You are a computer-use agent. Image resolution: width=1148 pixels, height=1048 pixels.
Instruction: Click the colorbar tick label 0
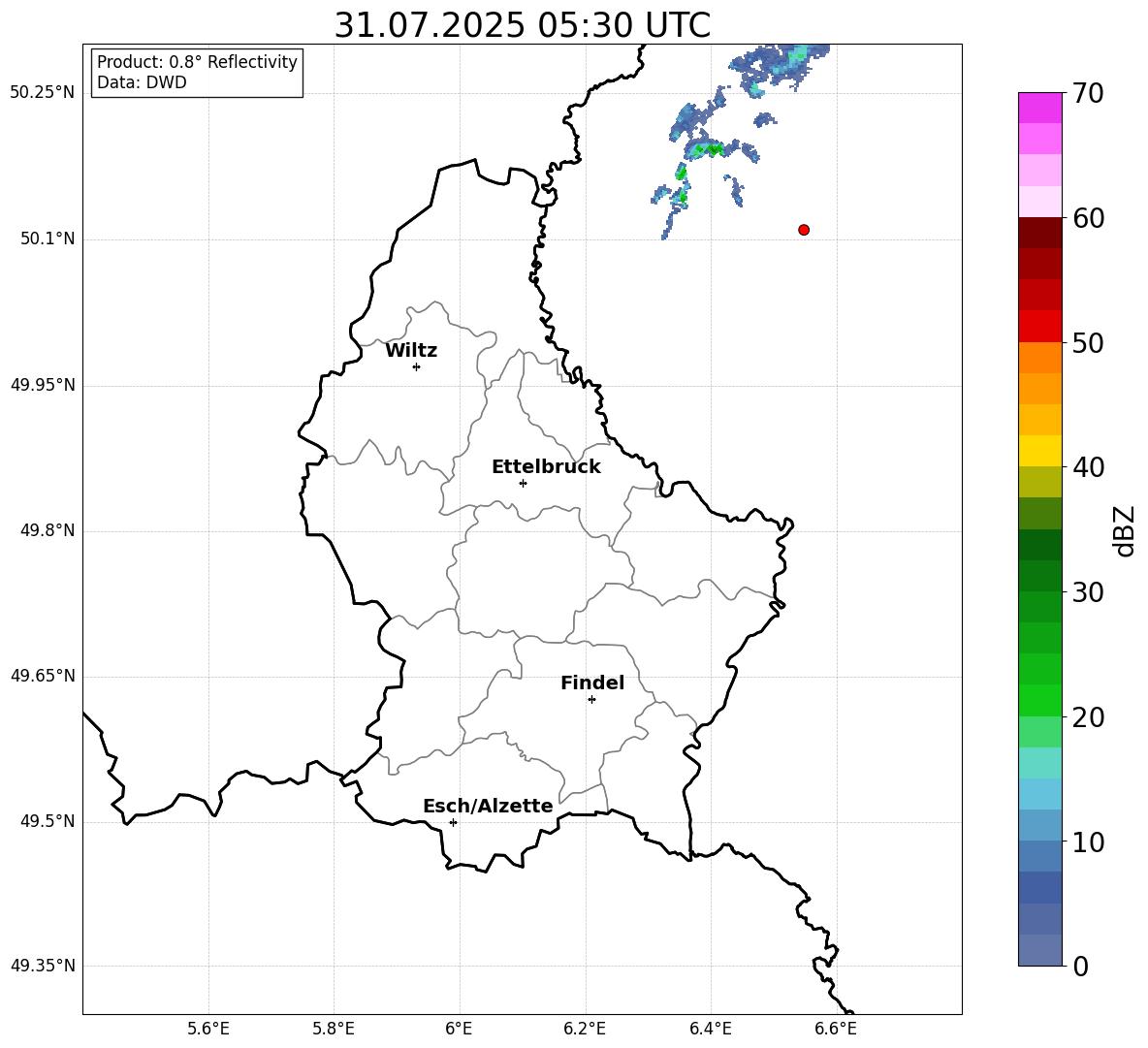pos(1080,966)
